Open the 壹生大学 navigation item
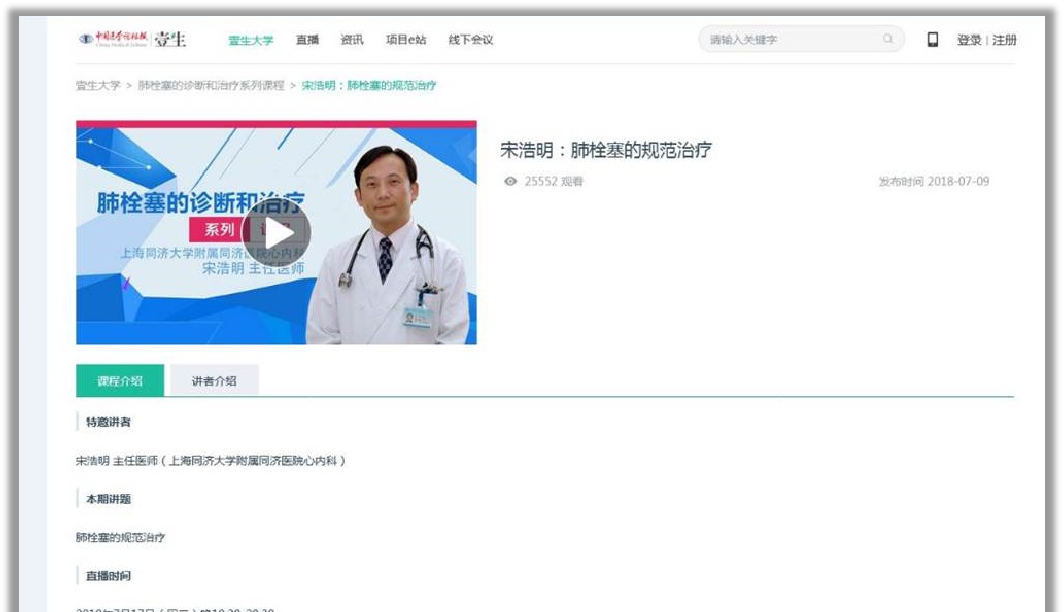 pos(250,40)
